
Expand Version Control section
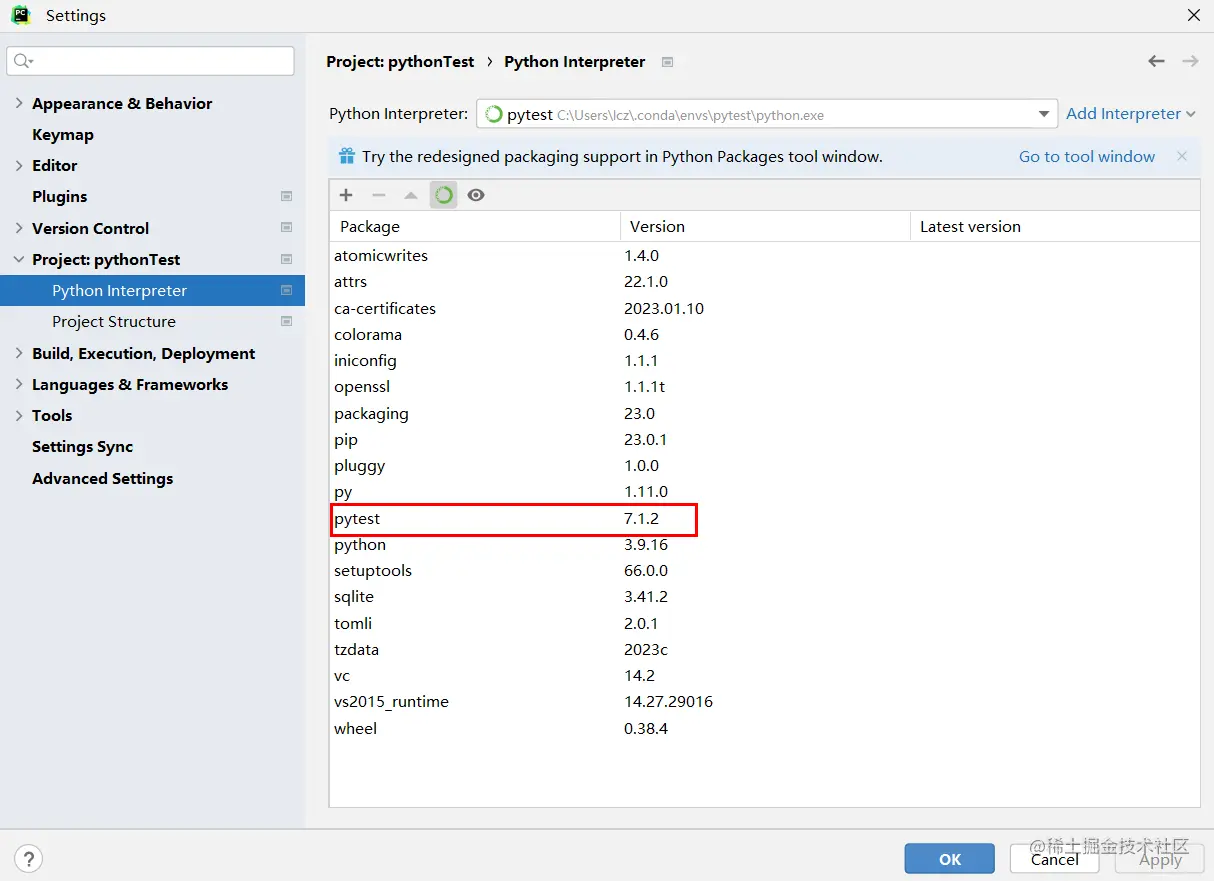(19, 228)
